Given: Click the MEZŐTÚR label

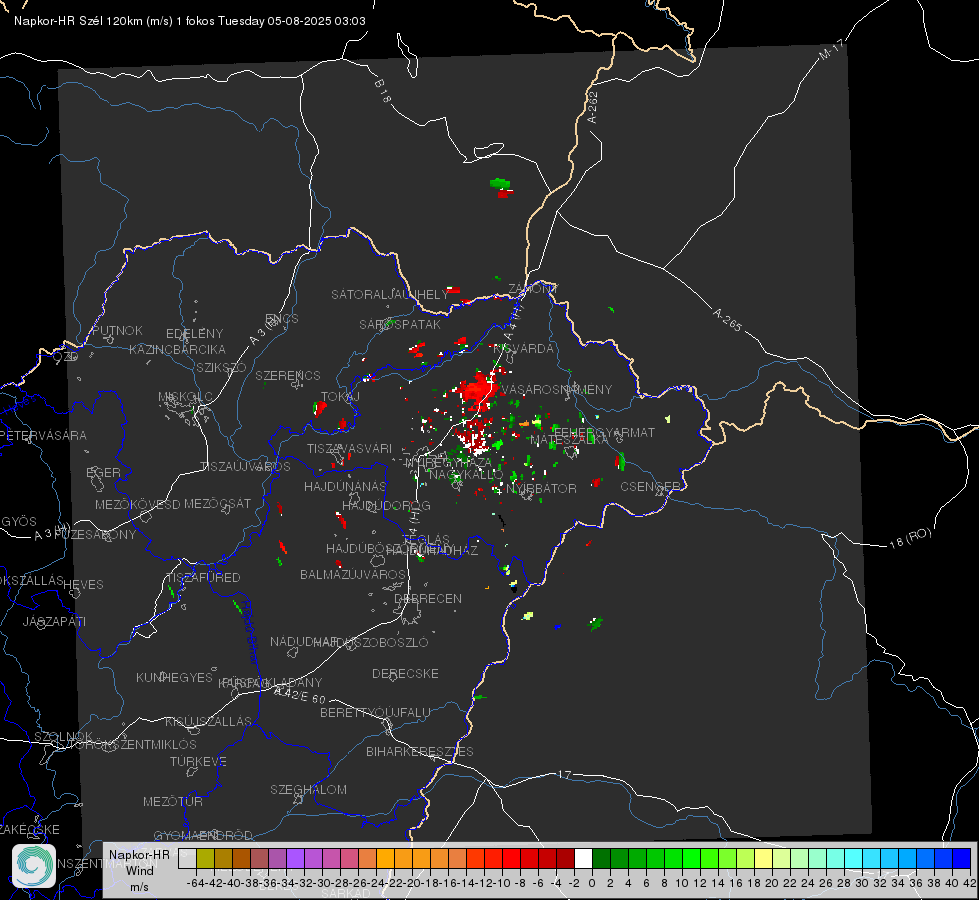Looking at the screenshot, I should 173,801.
